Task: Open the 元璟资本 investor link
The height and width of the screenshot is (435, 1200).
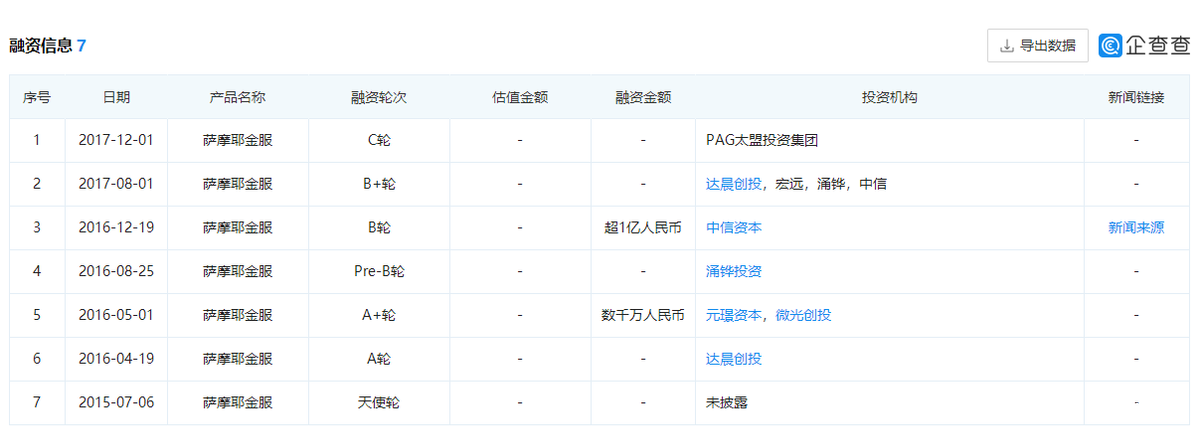Action: click(x=734, y=315)
